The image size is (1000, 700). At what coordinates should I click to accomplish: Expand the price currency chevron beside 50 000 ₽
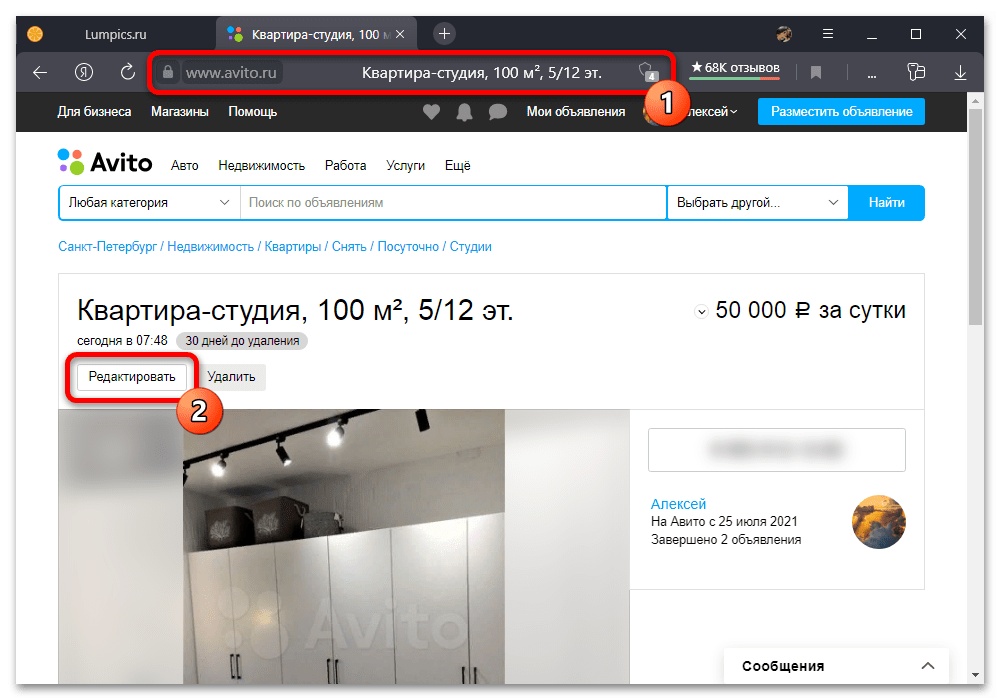pyautogui.click(x=701, y=312)
